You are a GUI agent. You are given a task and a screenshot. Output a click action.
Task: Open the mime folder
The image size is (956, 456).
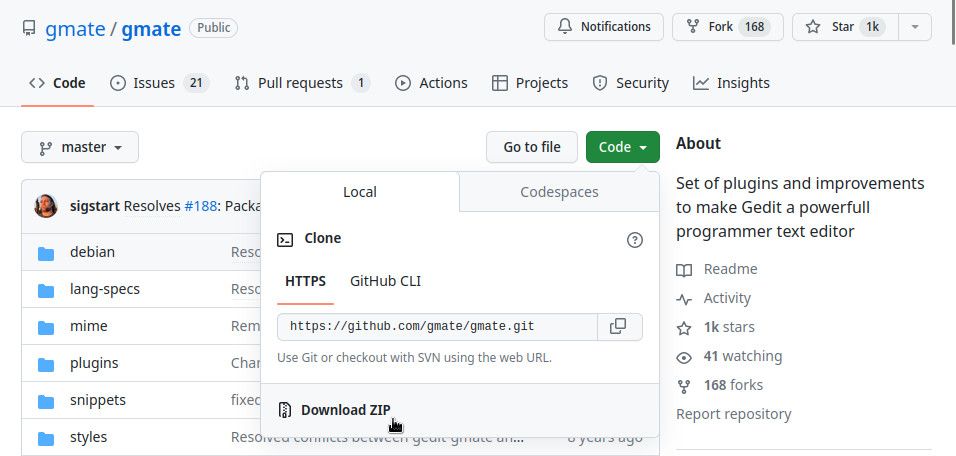tap(88, 326)
